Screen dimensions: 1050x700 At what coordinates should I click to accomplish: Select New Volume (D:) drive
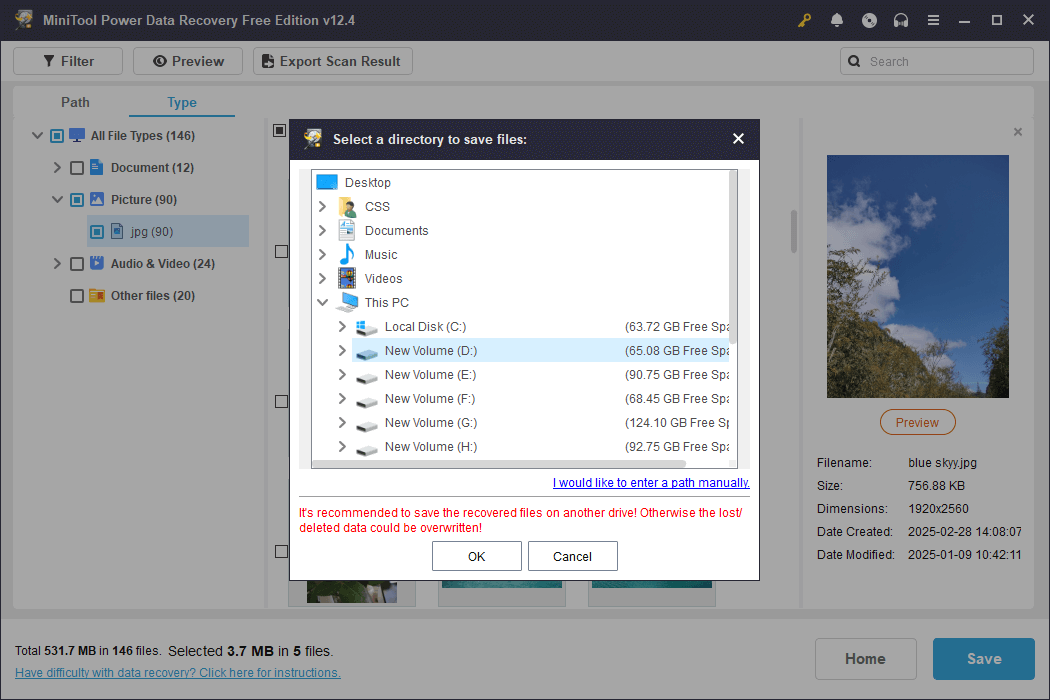click(540, 350)
